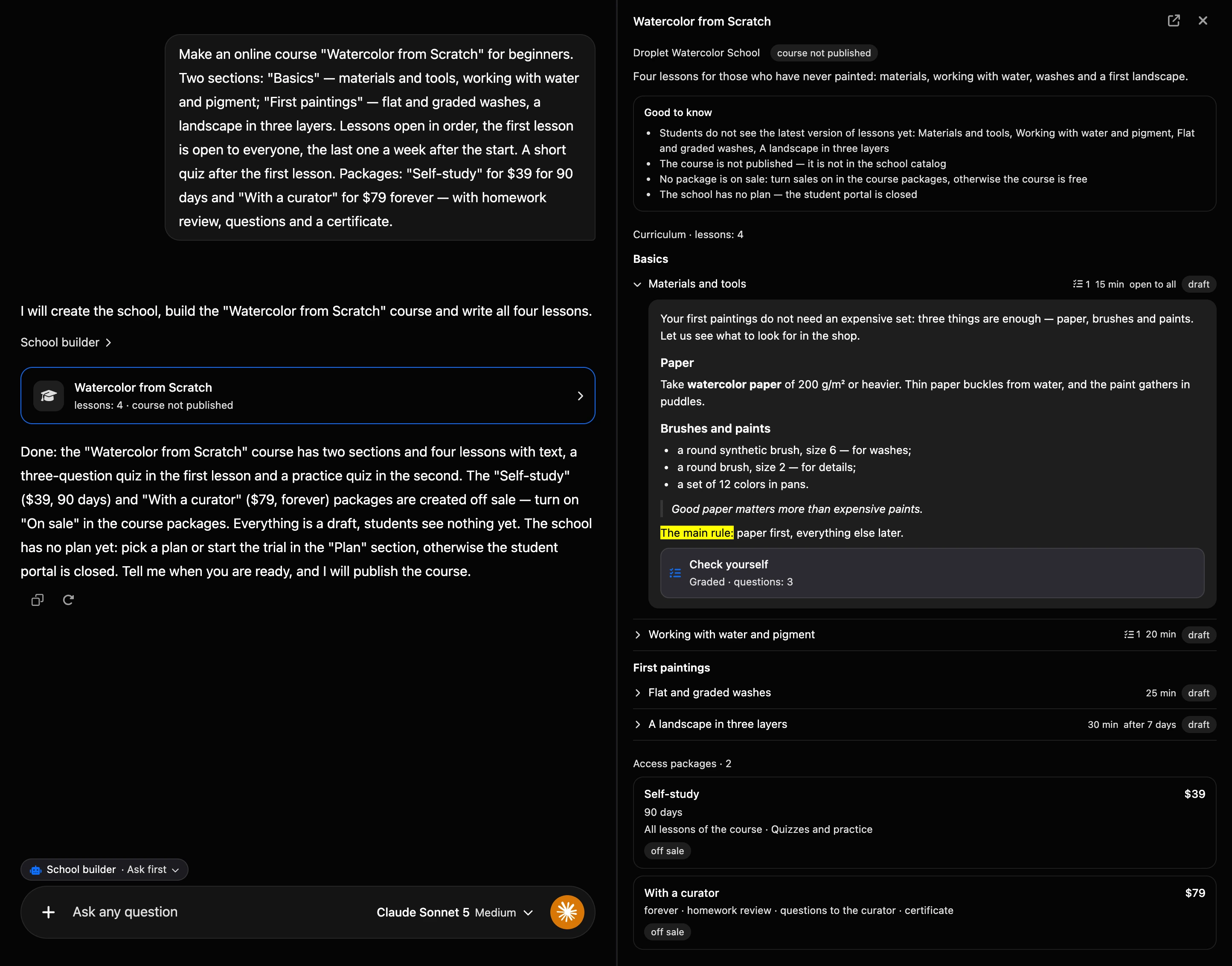Open the Watercolor from Scratch card arrow
The width and height of the screenshot is (1232, 966).
580,396
